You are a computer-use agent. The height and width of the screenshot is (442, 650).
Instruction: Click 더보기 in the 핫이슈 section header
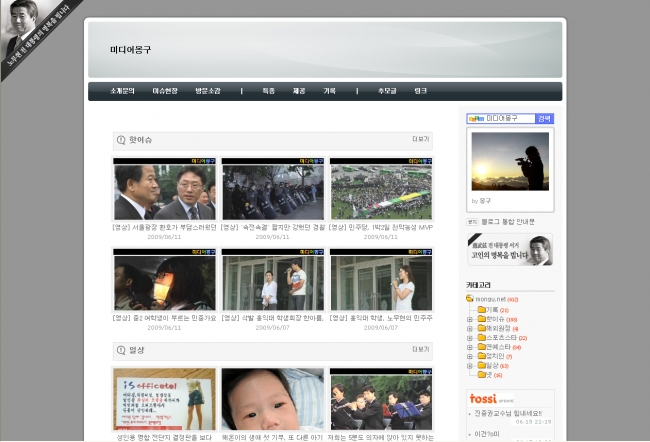click(x=420, y=139)
